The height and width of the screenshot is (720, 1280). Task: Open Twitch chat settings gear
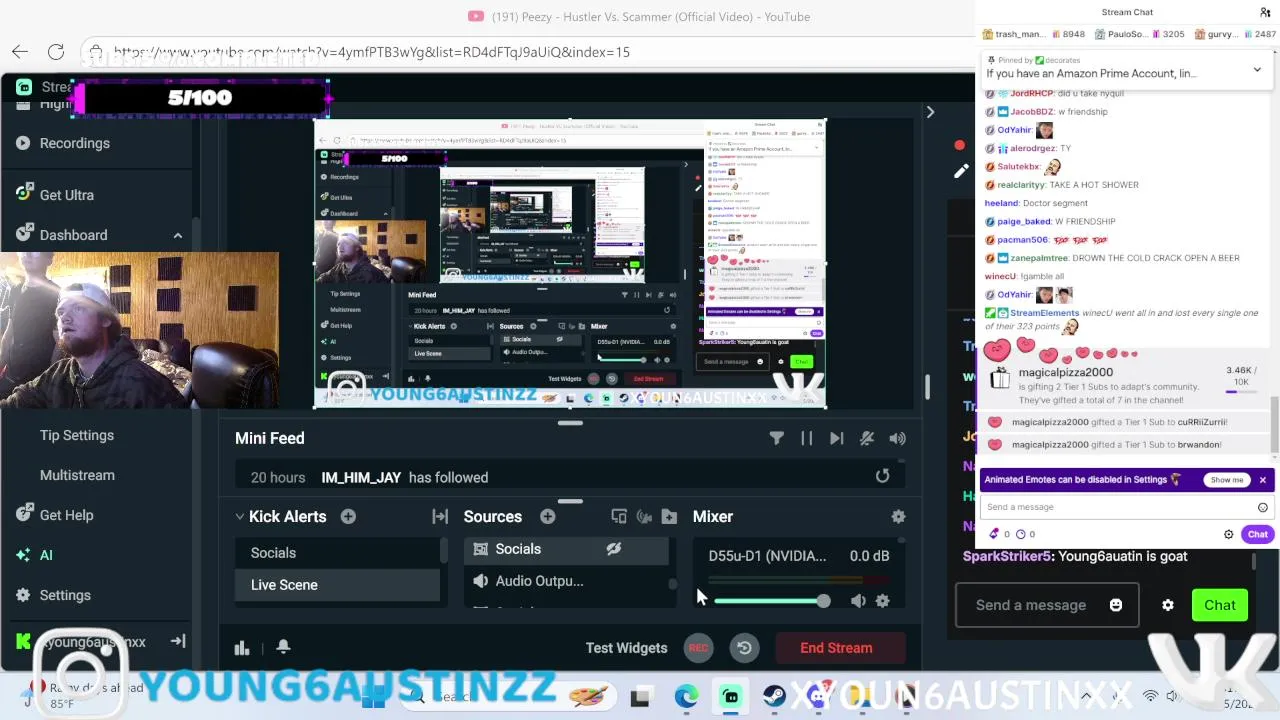point(1229,534)
